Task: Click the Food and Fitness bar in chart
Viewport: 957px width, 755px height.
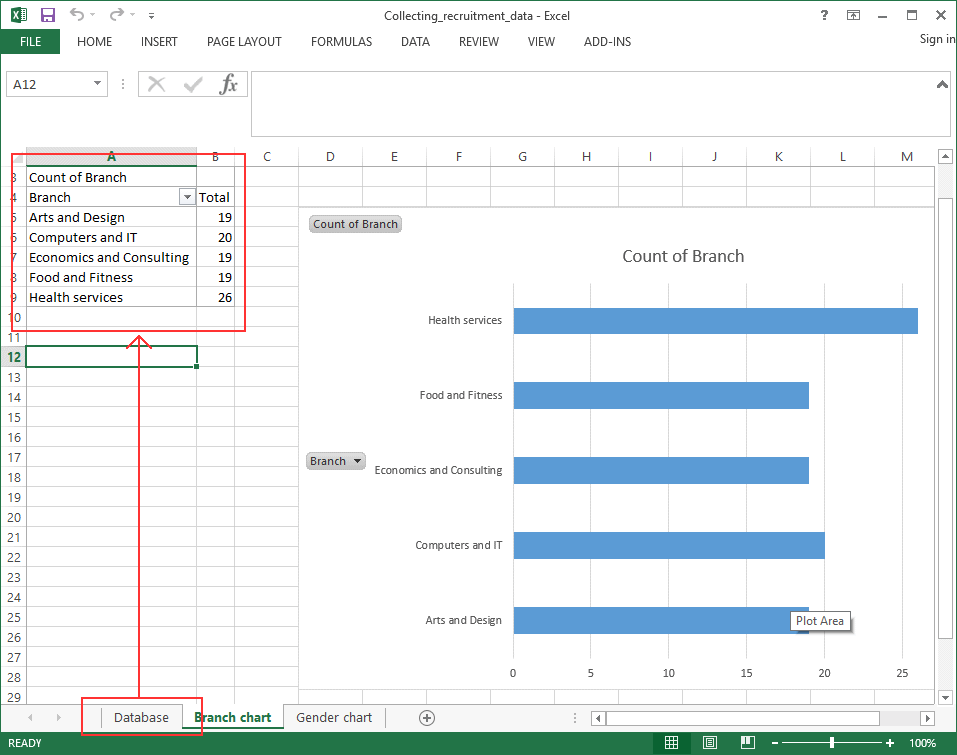Action: point(661,396)
